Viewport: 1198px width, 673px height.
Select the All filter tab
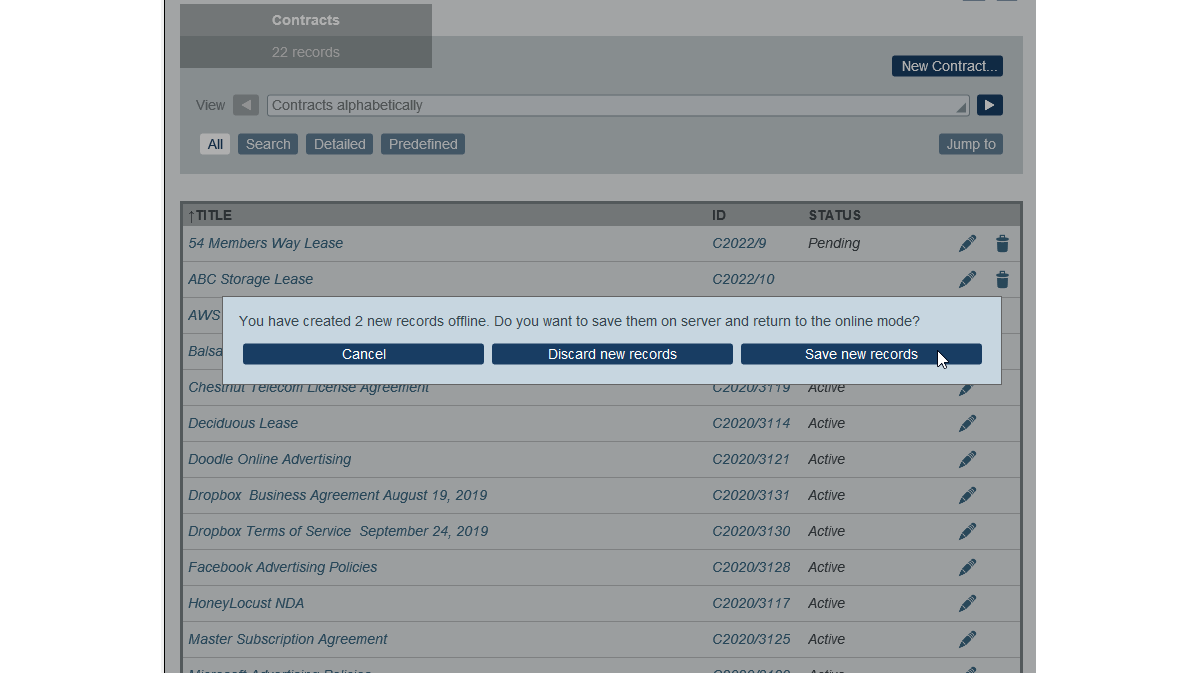click(215, 144)
